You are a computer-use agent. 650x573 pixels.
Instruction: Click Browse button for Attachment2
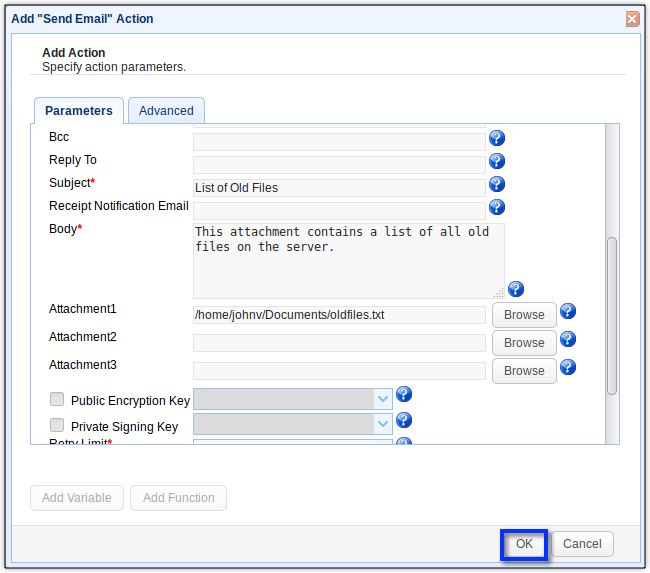[524, 343]
